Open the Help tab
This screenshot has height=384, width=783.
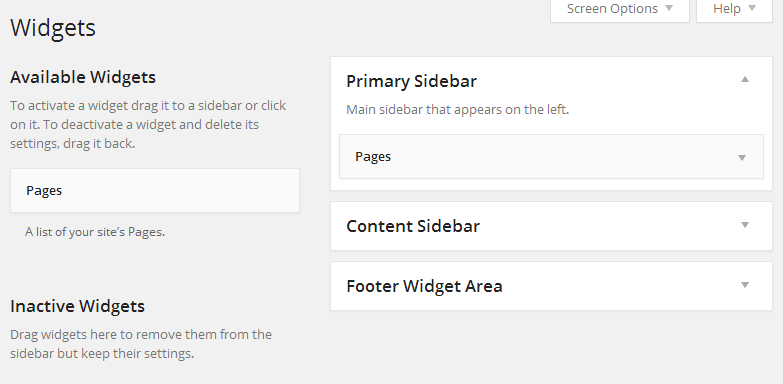734,9
